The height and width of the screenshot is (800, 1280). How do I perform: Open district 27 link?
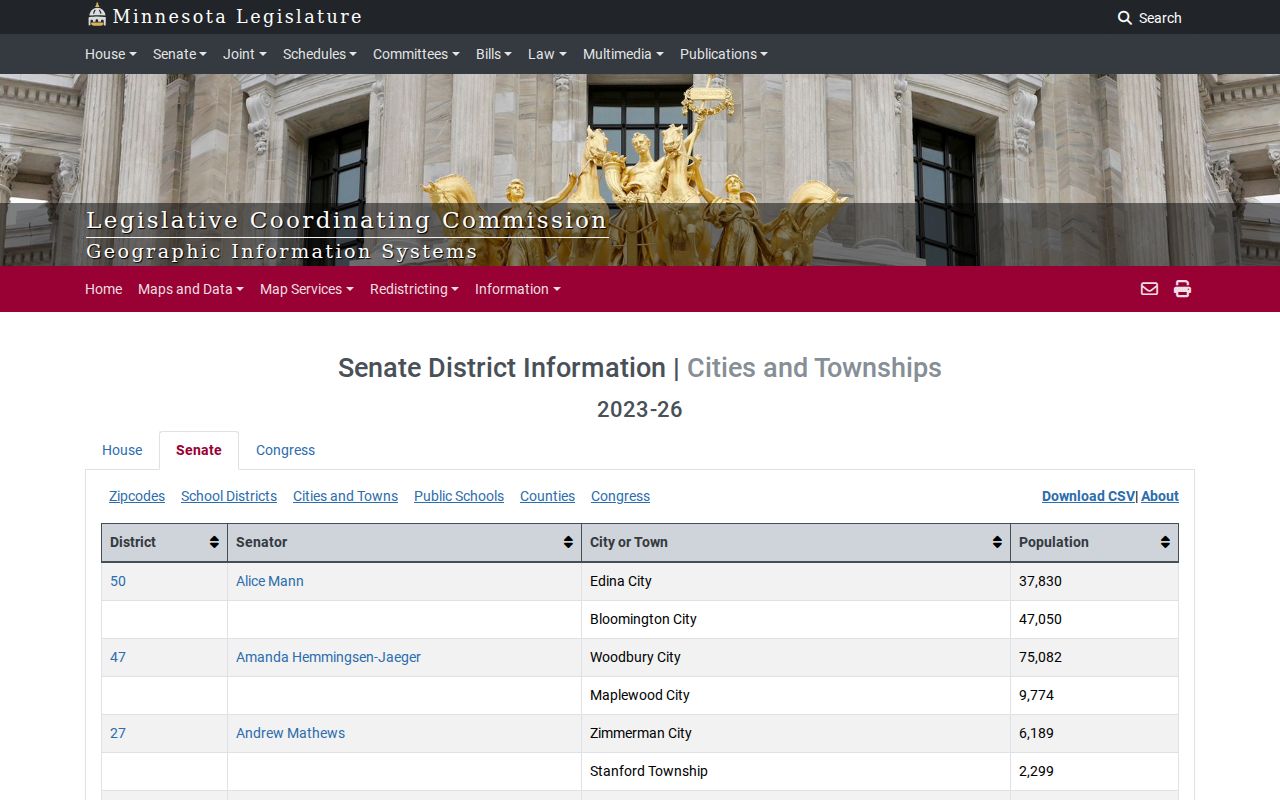[x=118, y=733]
